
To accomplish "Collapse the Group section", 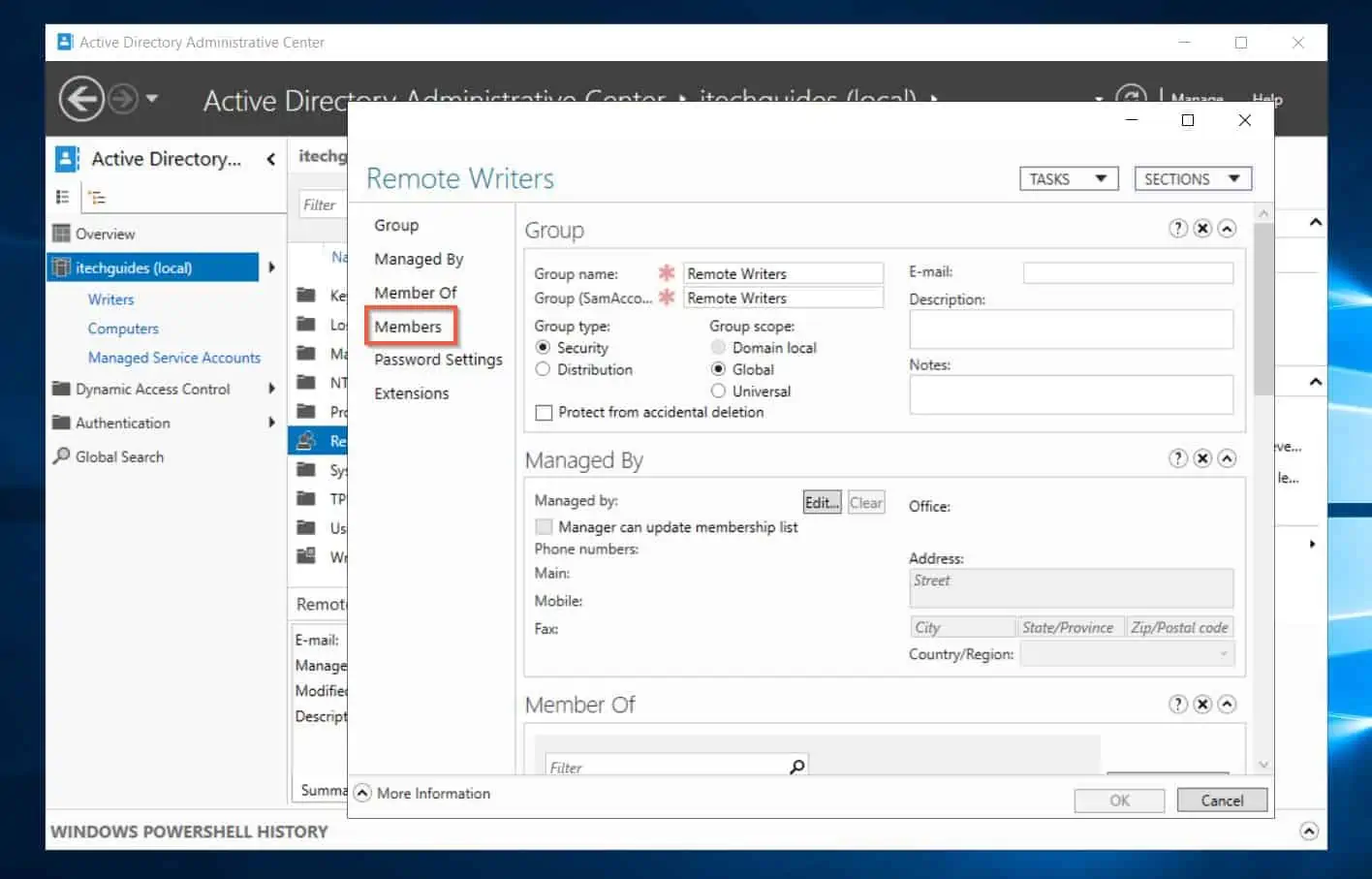I will [x=1227, y=229].
